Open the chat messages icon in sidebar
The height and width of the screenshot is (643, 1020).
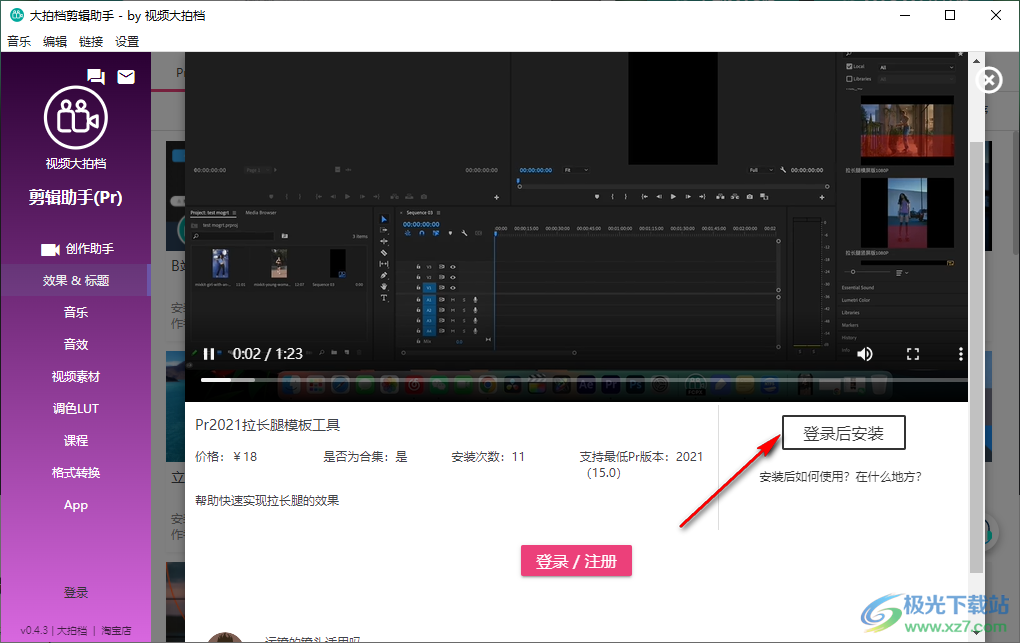pyautogui.click(x=96, y=77)
